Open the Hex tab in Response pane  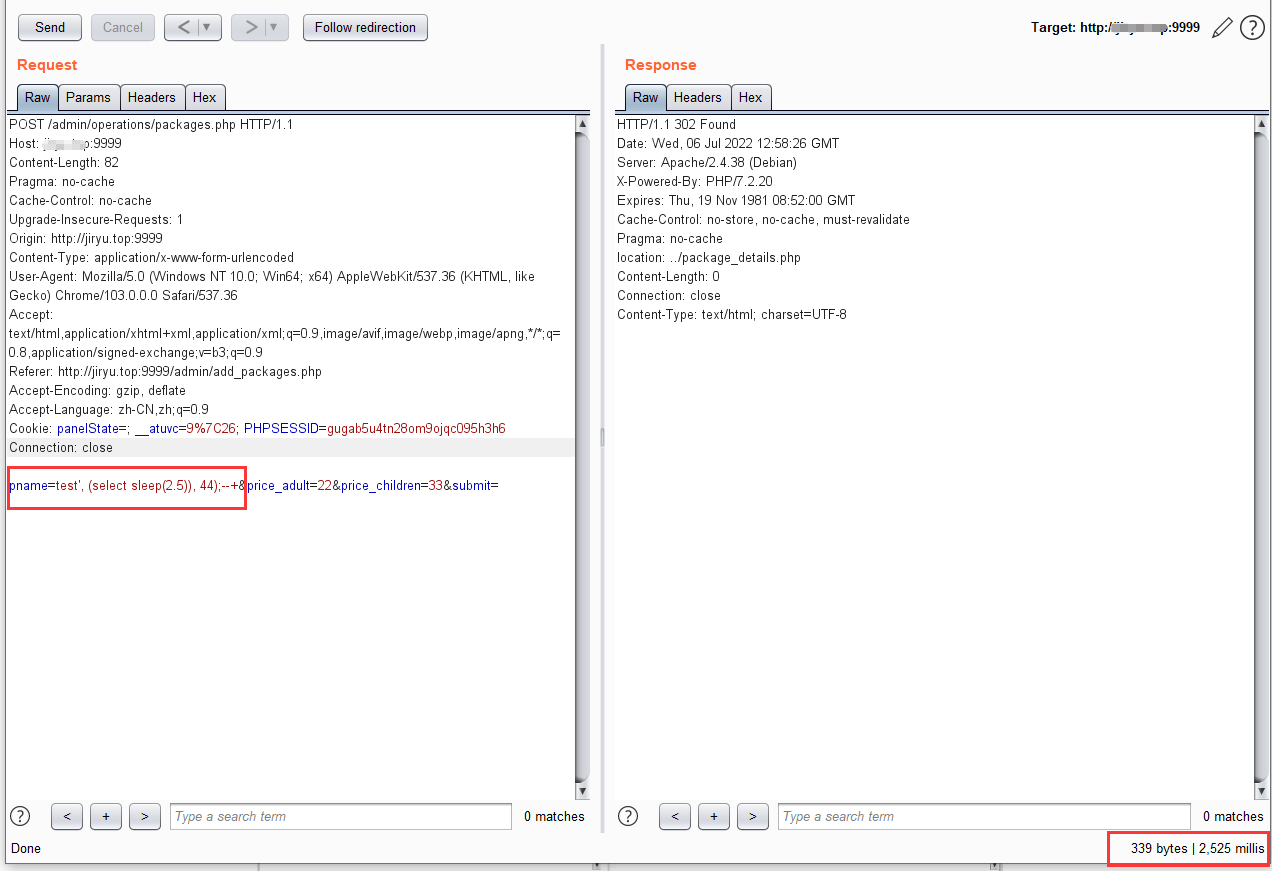pos(751,97)
